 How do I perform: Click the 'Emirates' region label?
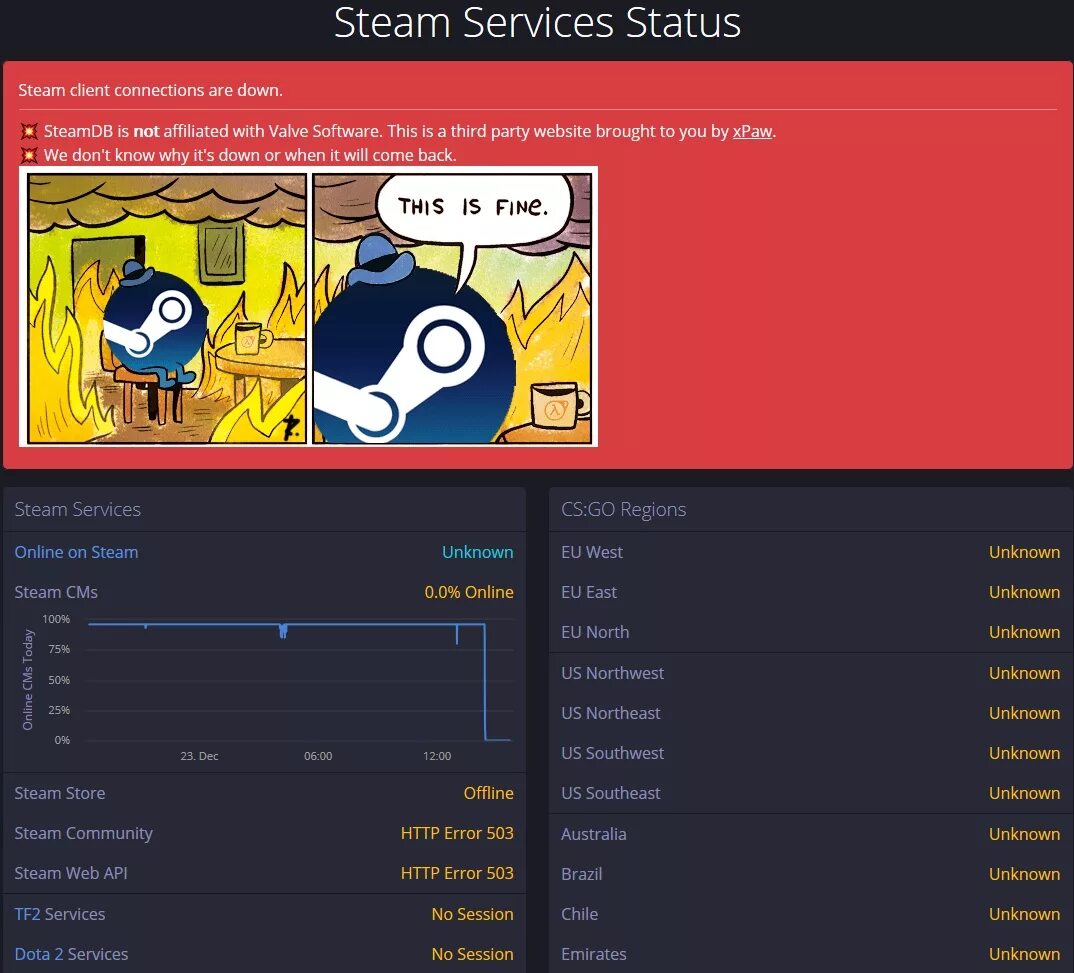coord(593,954)
